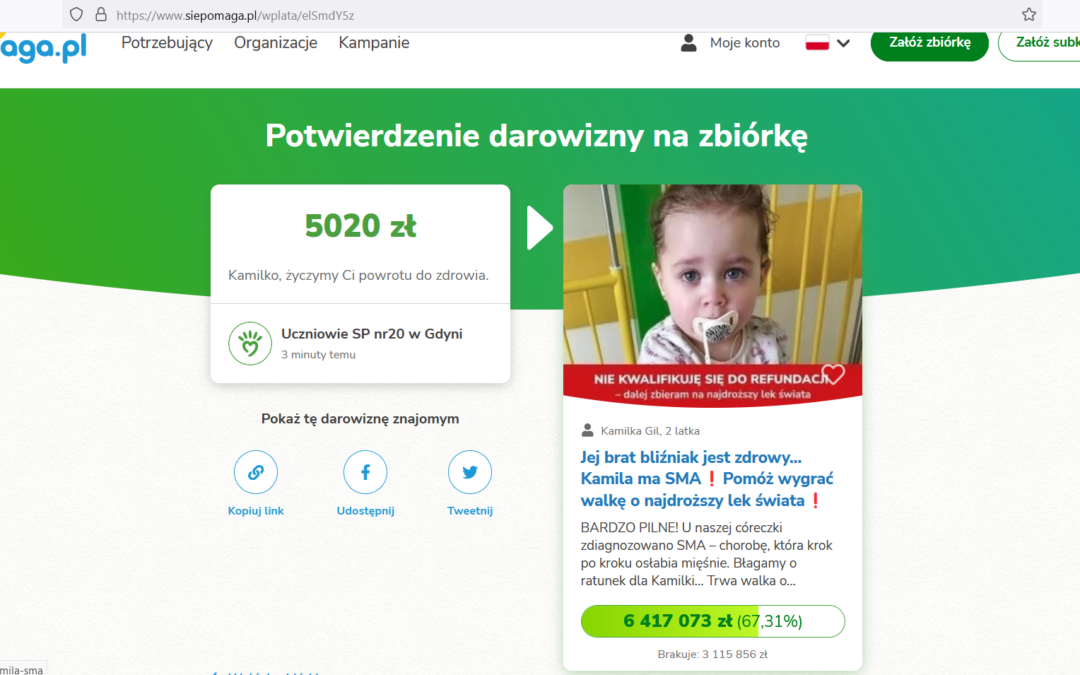
Task: Share the donation via Facebook icon
Action: tap(365, 472)
